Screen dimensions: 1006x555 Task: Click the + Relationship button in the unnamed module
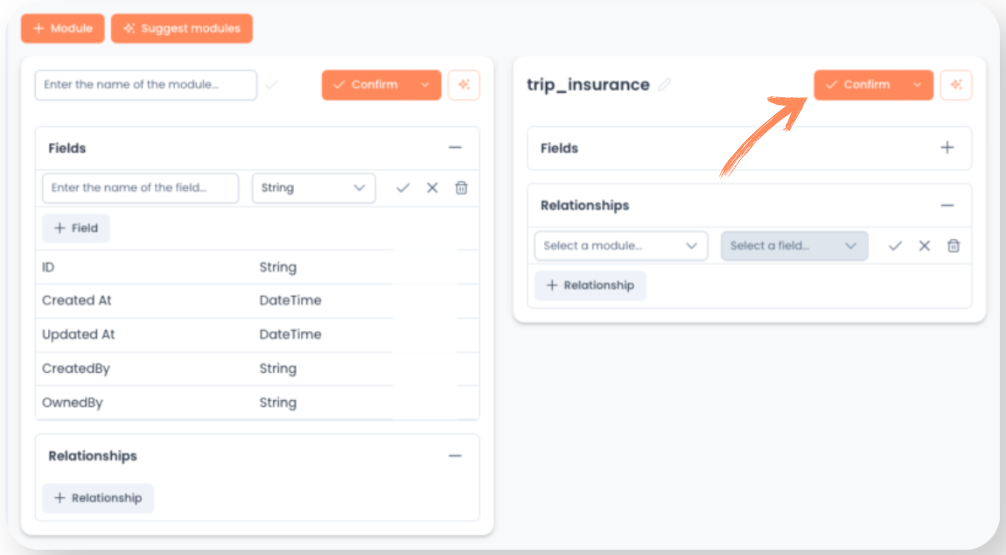[x=98, y=498]
